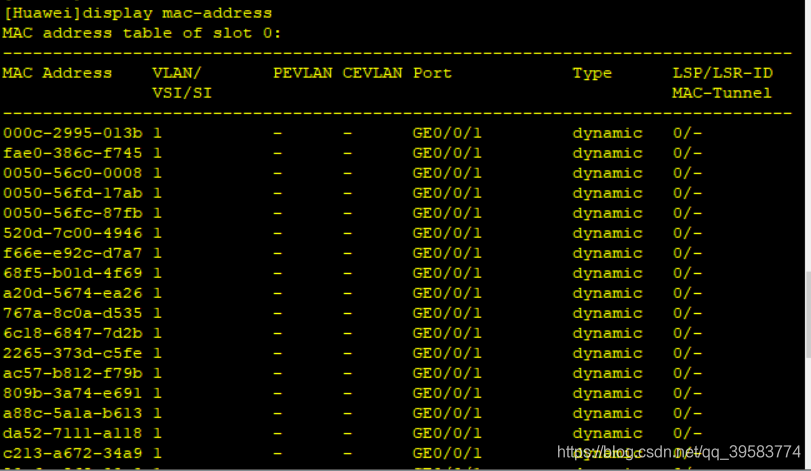The image size is (811, 471).
Task: Click the 'MAC Address' column header
Action: (57, 73)
